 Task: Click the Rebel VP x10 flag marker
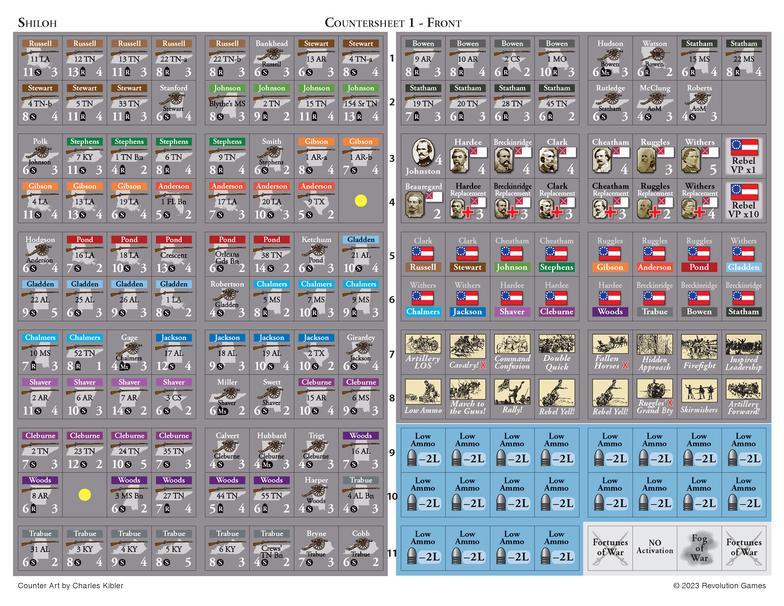click(x=744, y=202)
